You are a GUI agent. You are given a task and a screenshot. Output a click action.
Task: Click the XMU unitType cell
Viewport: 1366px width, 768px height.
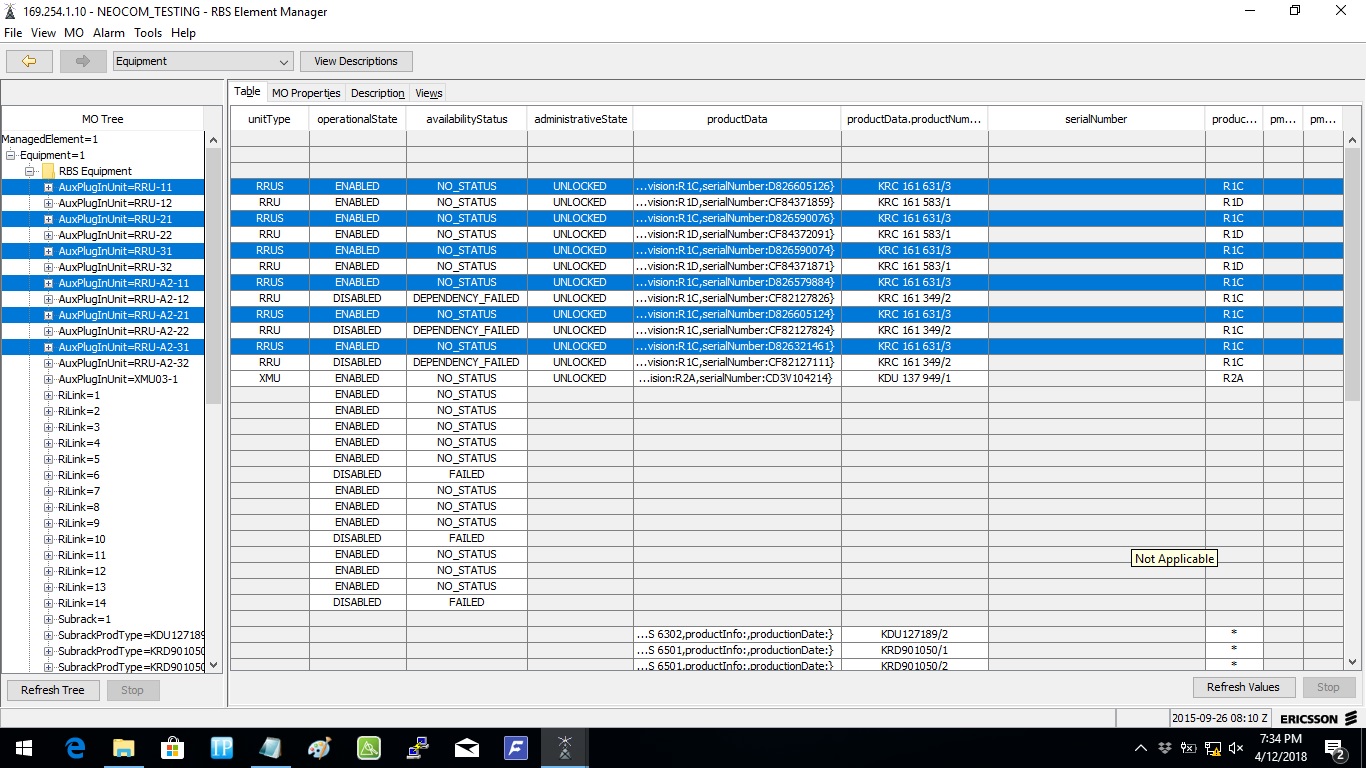[270, 379]
